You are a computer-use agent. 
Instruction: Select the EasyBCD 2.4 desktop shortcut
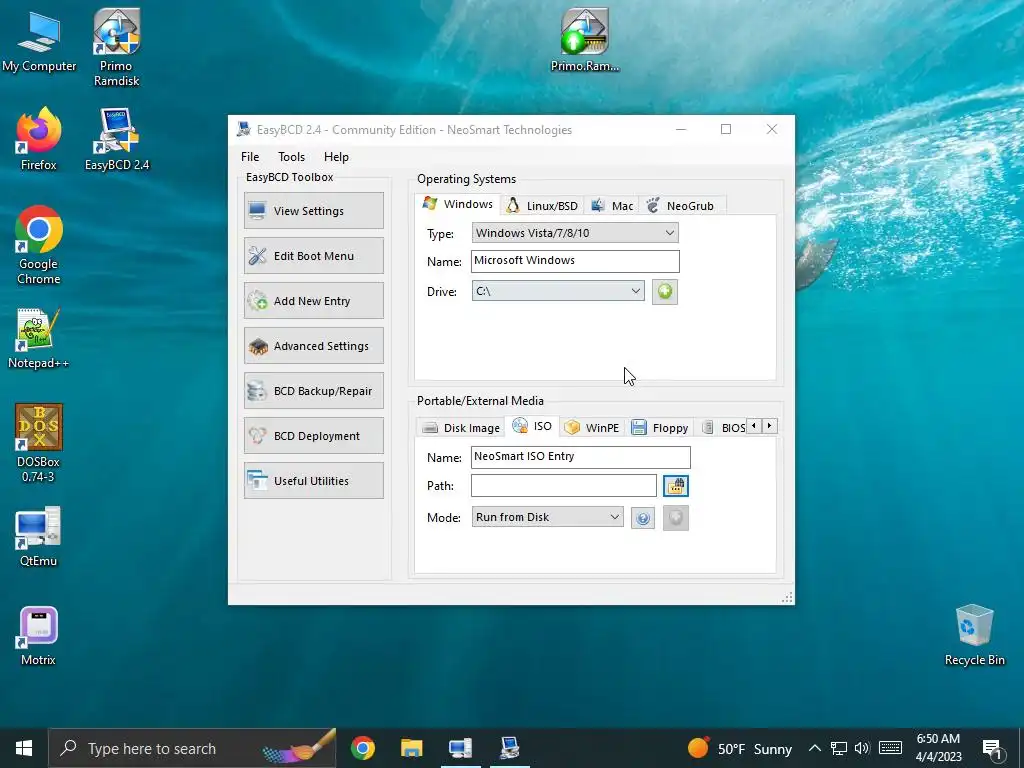tap(117, 139)
